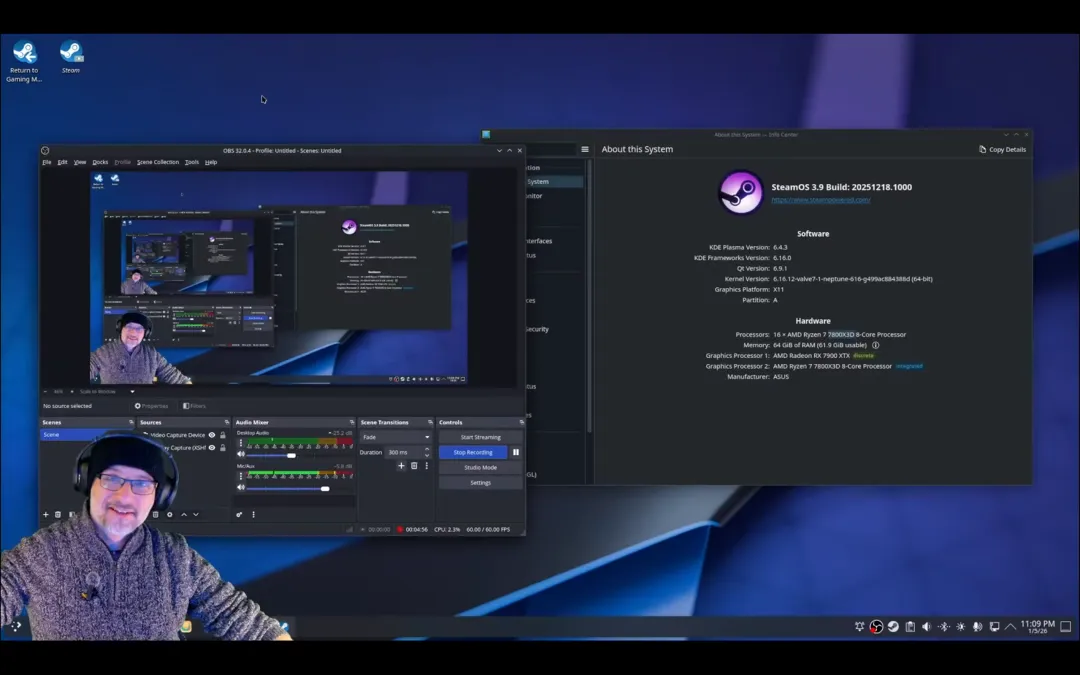Open advanced audio properties gears icon

[239, 515]
